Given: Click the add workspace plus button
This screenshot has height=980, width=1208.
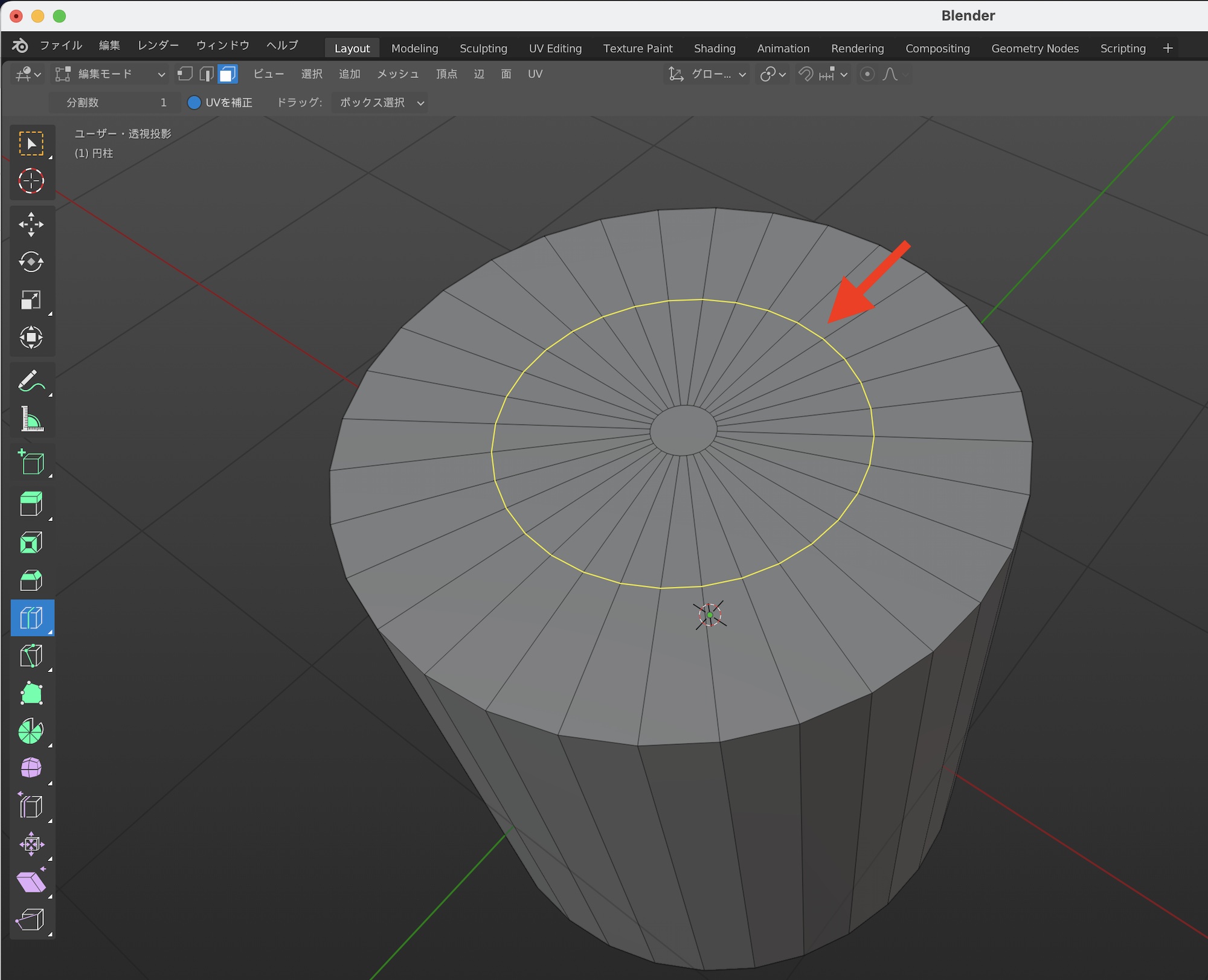Looking at the screenshot, I should (x=1168, y=48).
